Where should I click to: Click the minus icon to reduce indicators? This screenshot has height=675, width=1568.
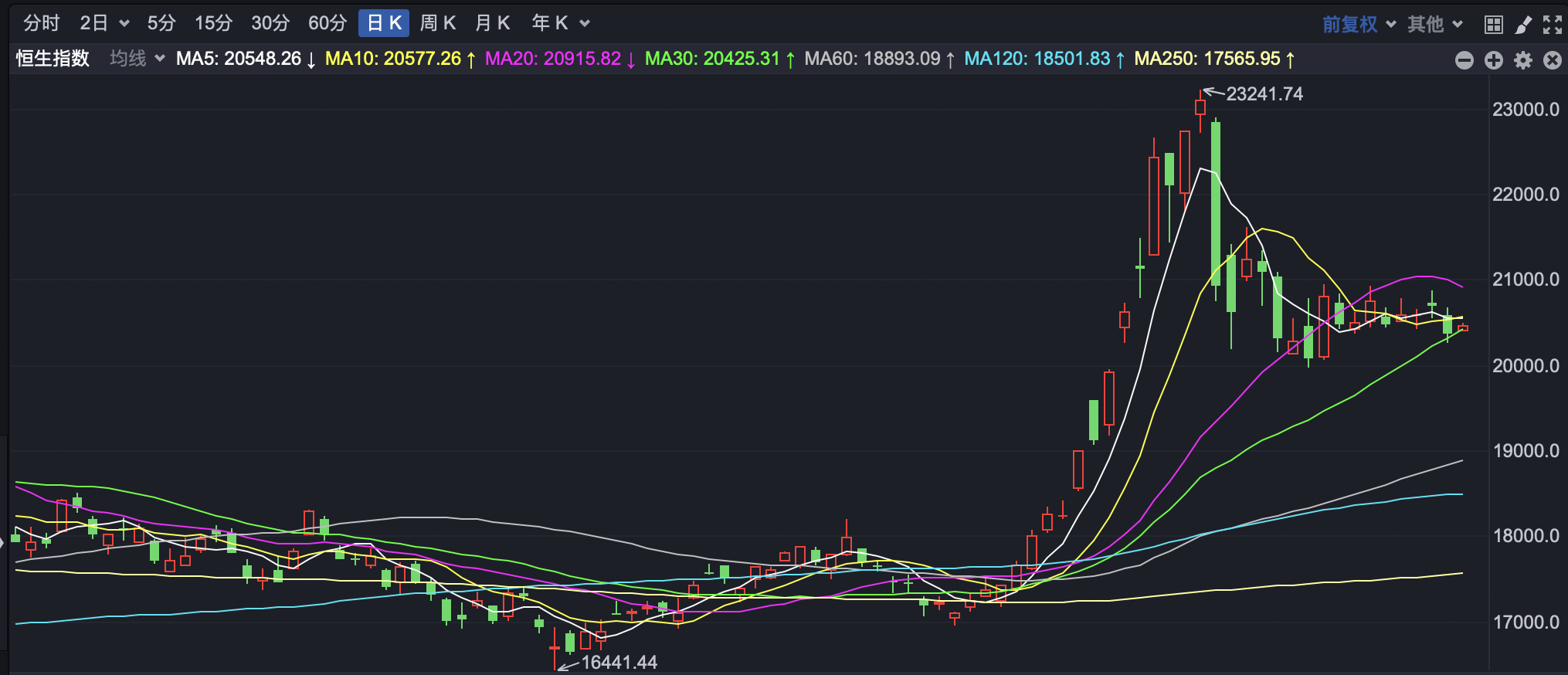1464,60
